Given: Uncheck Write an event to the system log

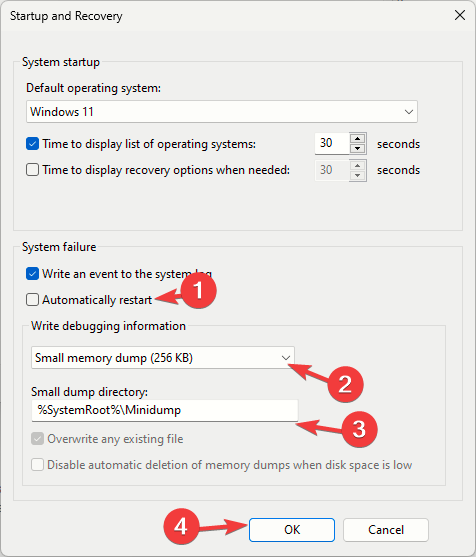Looking at the screenshot, I should pyautogui.click(x=32, y=274).
